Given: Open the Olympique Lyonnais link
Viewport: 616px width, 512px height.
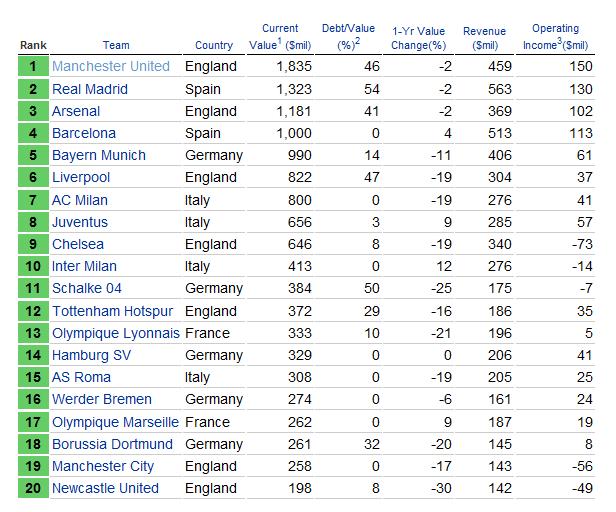Looking at the screenshot, I should 116,333.
